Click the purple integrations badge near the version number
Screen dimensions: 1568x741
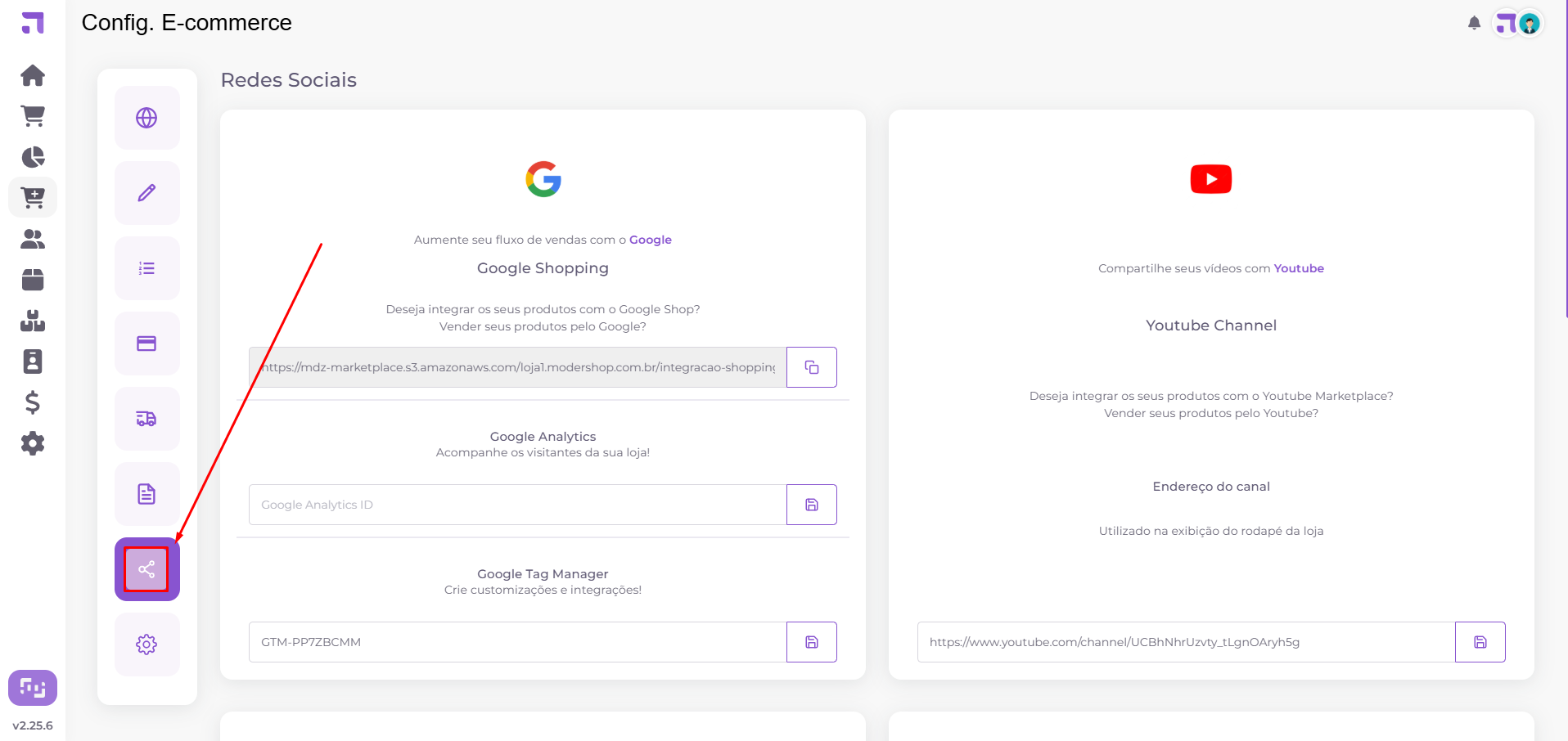[33, 688]
